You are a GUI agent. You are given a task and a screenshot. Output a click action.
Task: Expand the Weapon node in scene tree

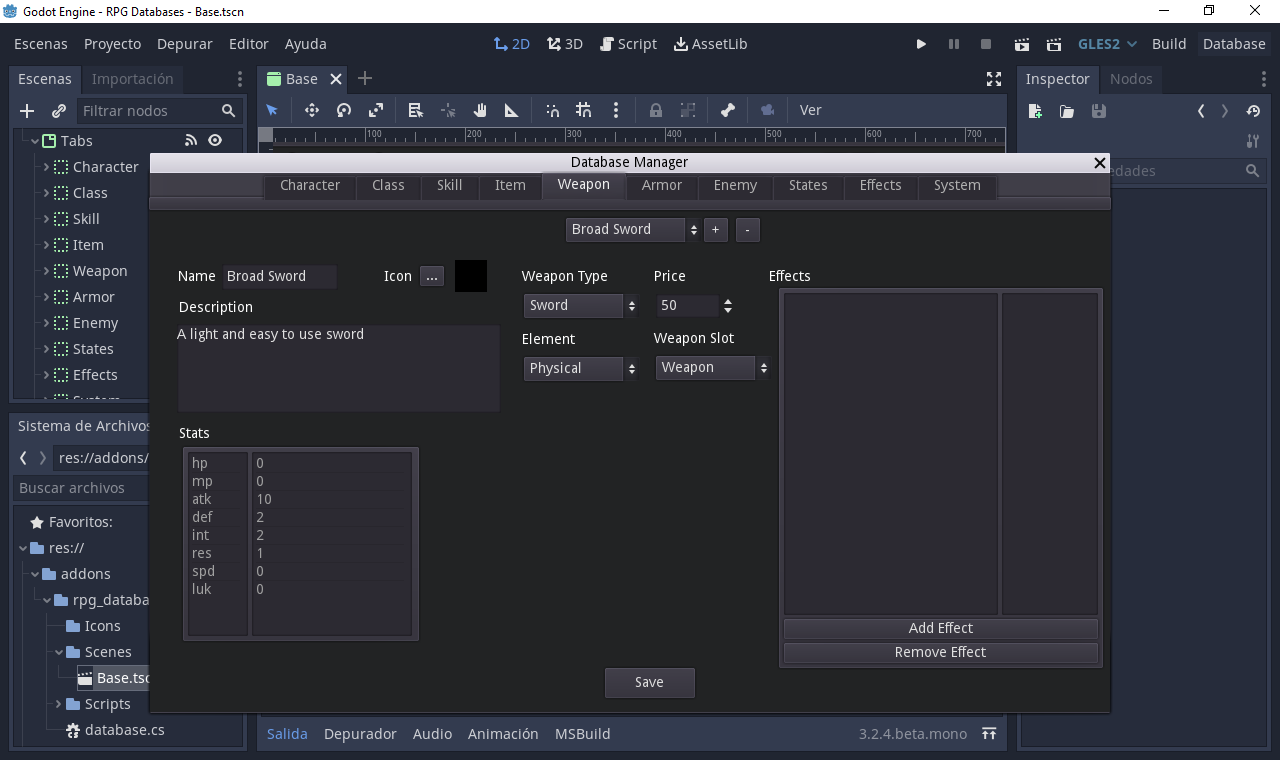[46, 271]
